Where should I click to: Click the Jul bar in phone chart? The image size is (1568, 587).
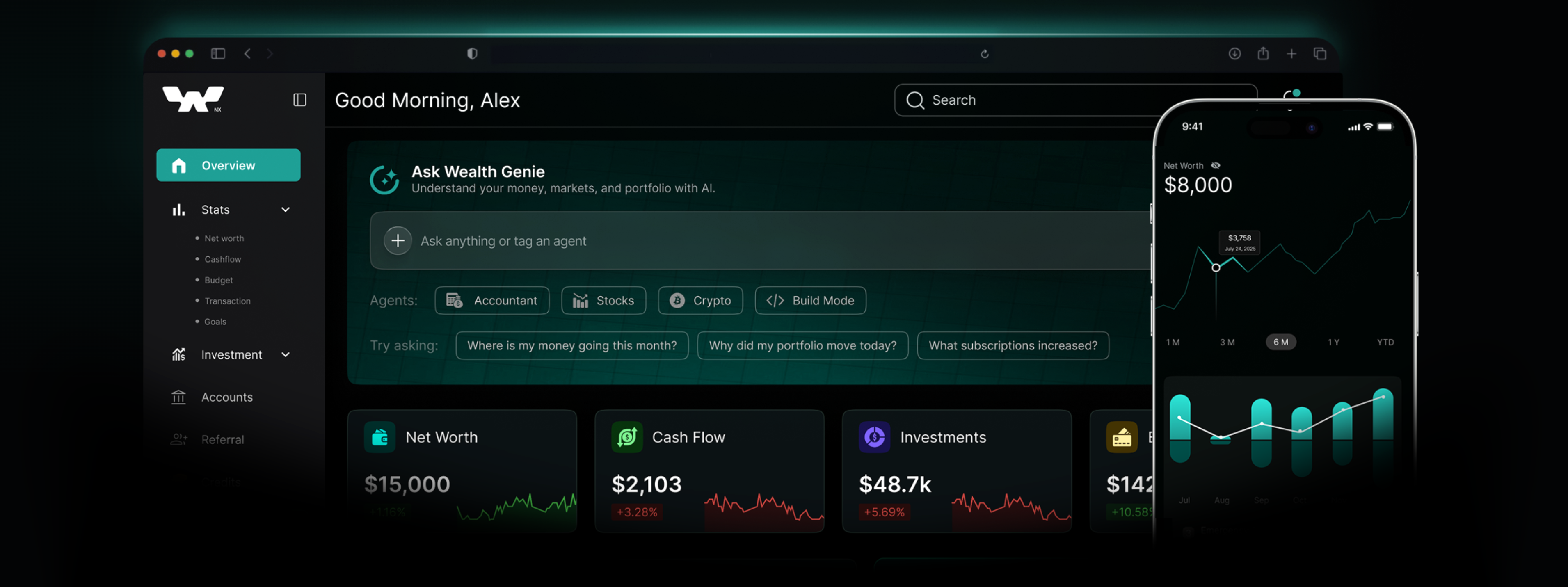[x=1180, y=428]
